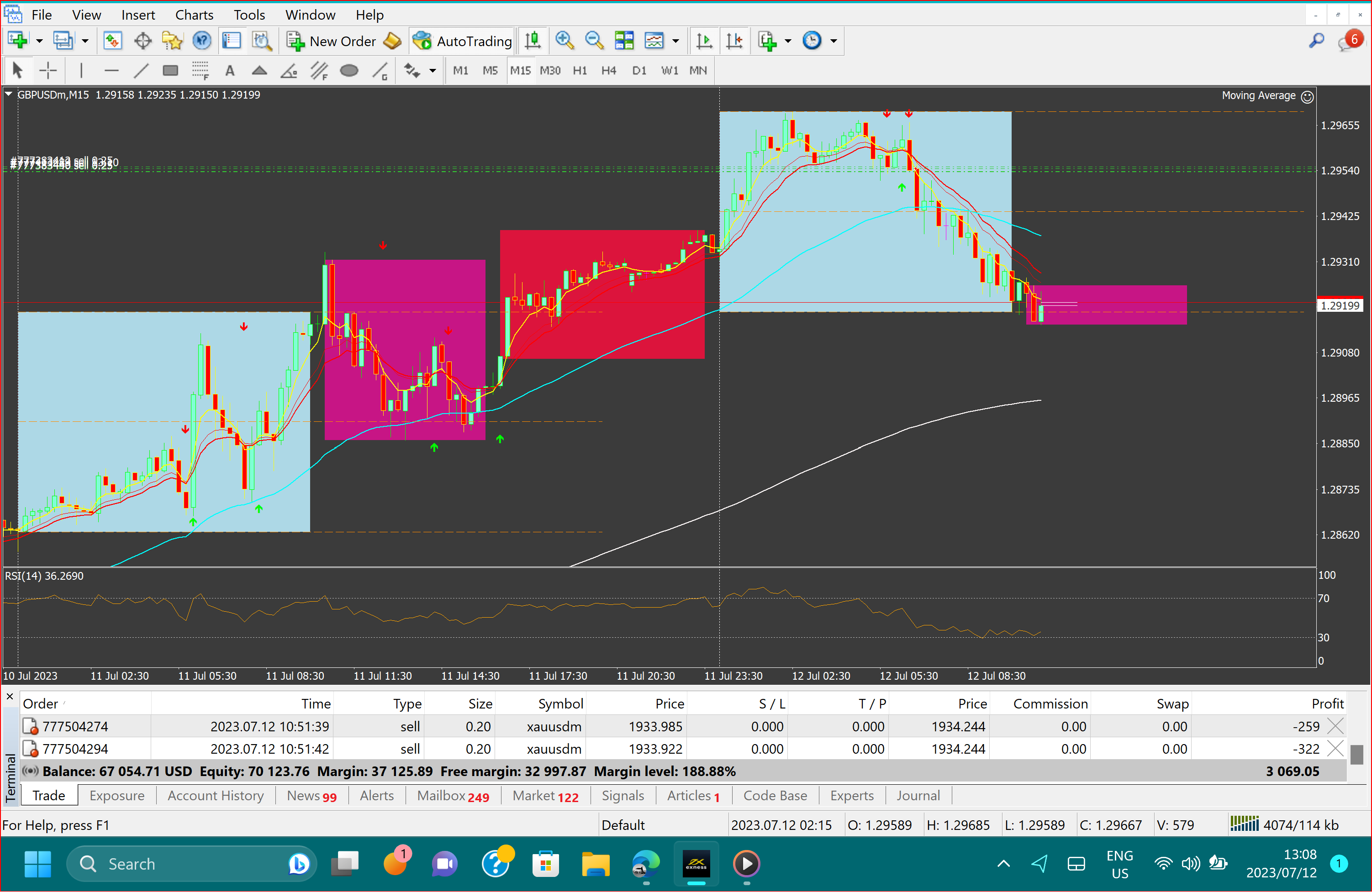Open the search magnifier icon
1372x892 pixels.
[x=1316, y=40]
